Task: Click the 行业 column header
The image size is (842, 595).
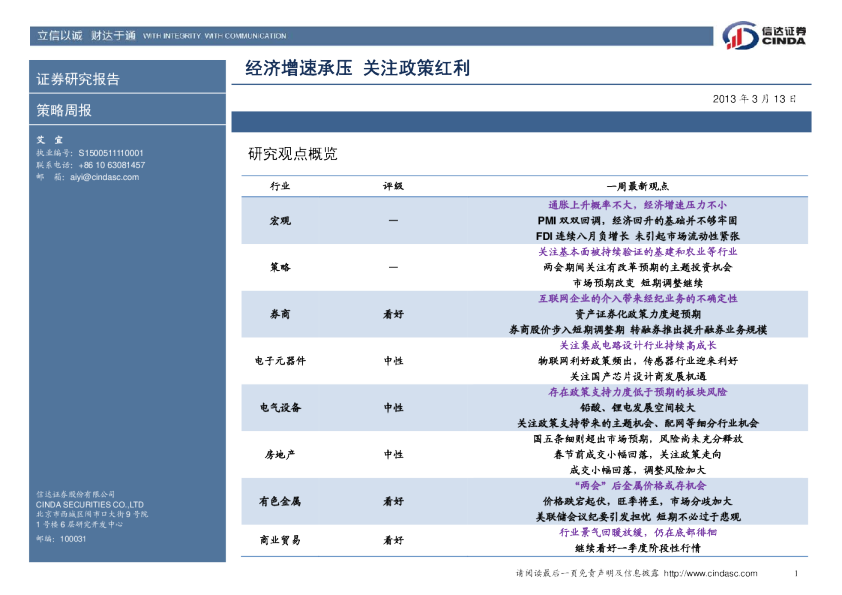Action: click(280, 187)
